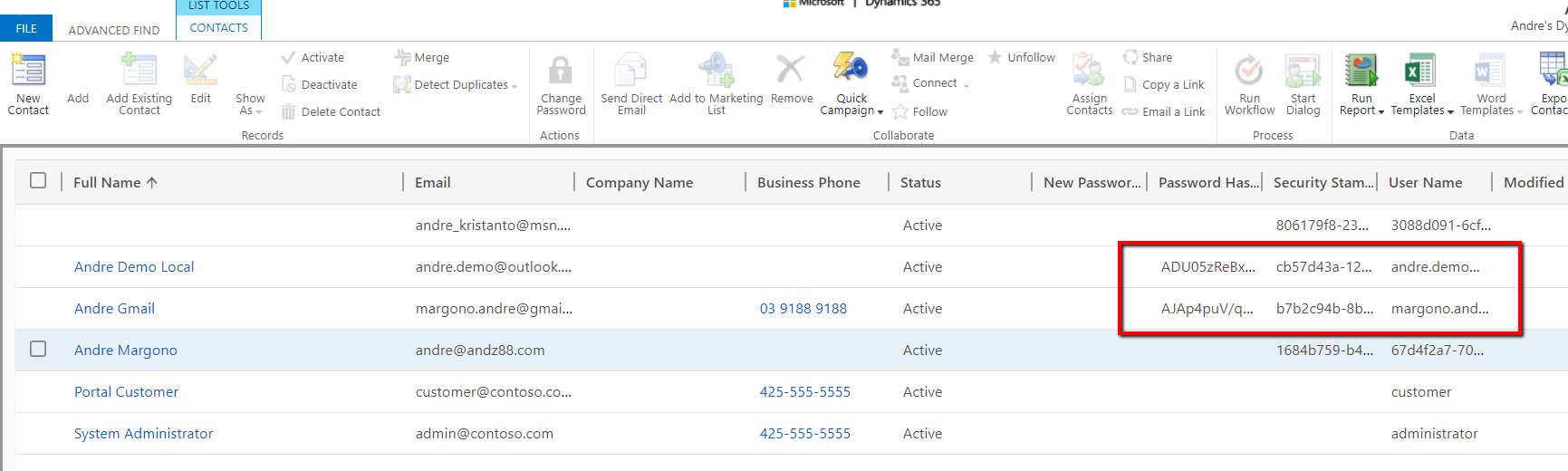Click the New Contact icon
The height and width of the screenshot is (471, 1568).
tap(28, 71)
